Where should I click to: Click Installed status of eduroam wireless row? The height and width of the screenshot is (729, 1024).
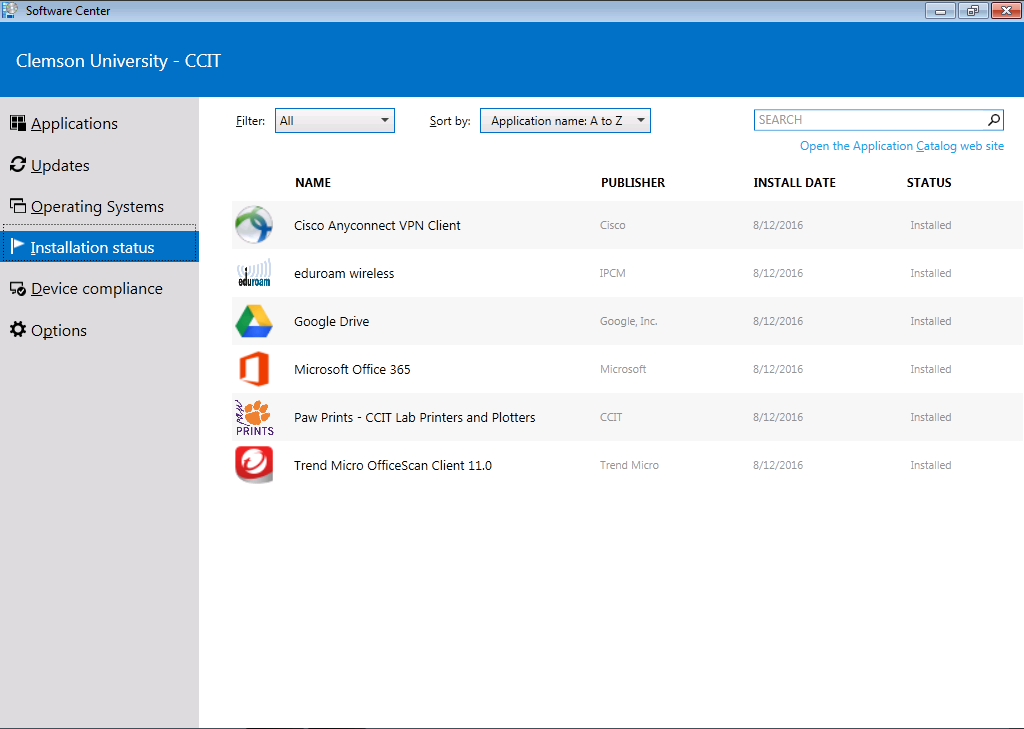(931, 273)
